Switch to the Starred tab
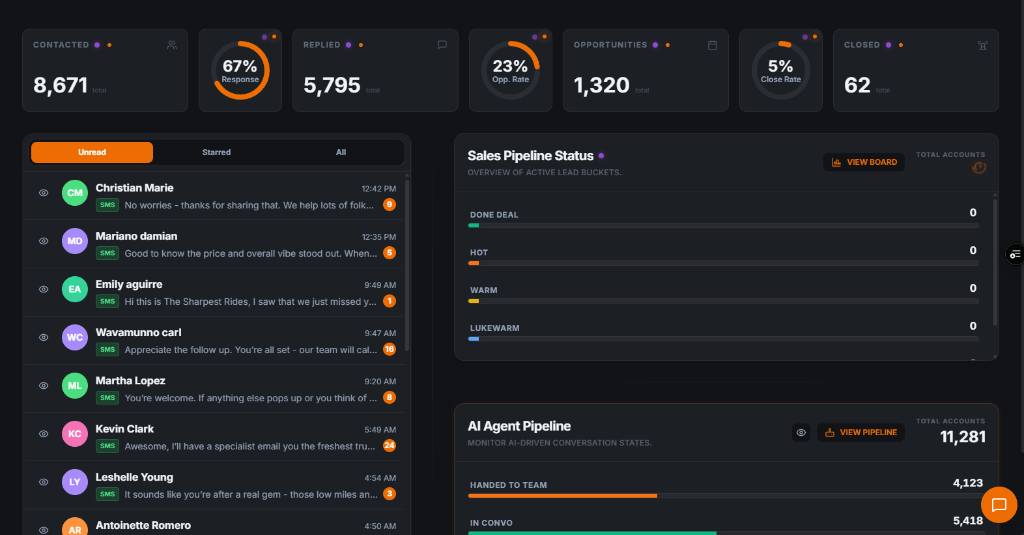The image size is (1024, 535). [216, 152]
